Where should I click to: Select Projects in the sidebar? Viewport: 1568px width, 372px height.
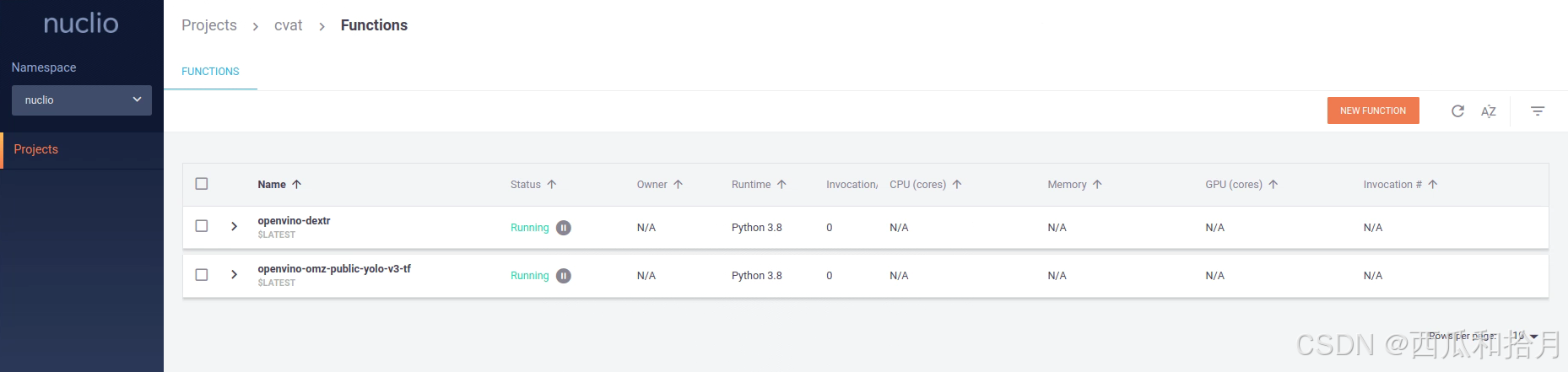[36, 149]
